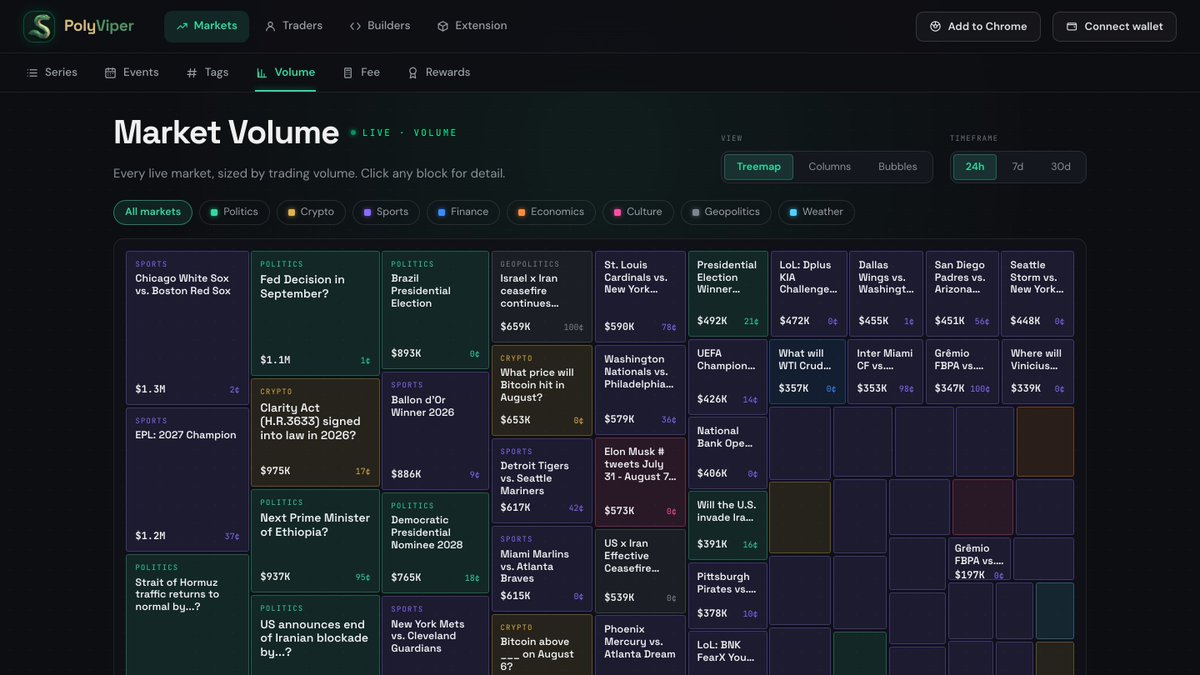Open the Extension page
The height and width of the screenshot is (675, 1200).
(x=472, y=26)
